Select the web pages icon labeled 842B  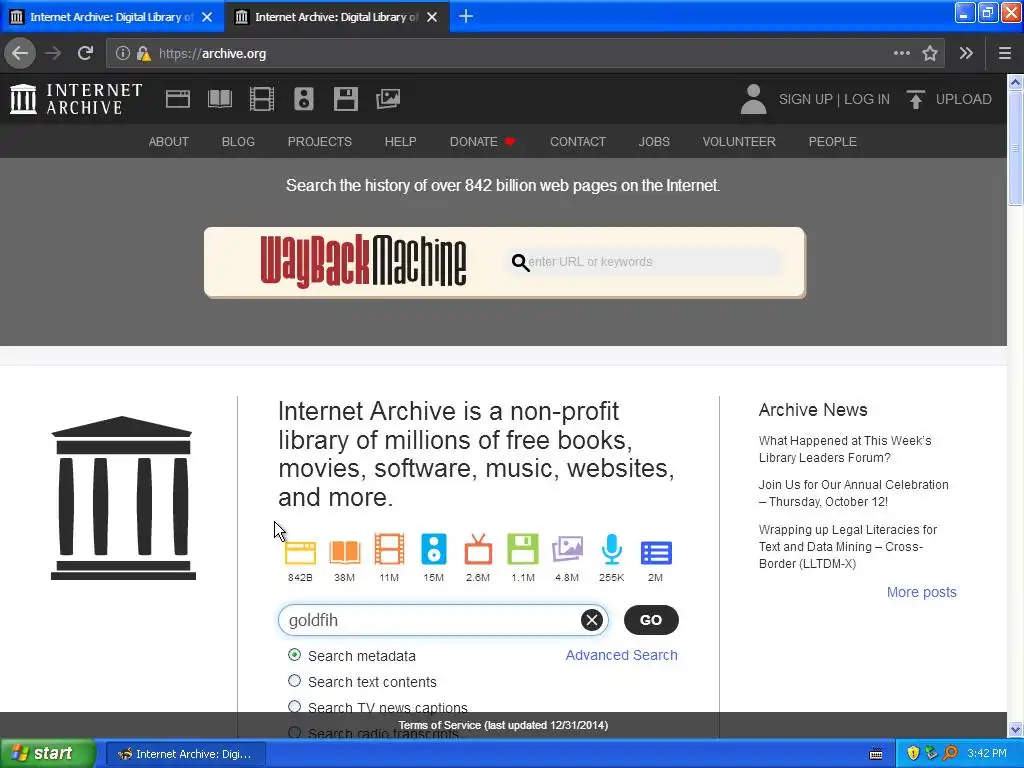[x=300, y=552]
